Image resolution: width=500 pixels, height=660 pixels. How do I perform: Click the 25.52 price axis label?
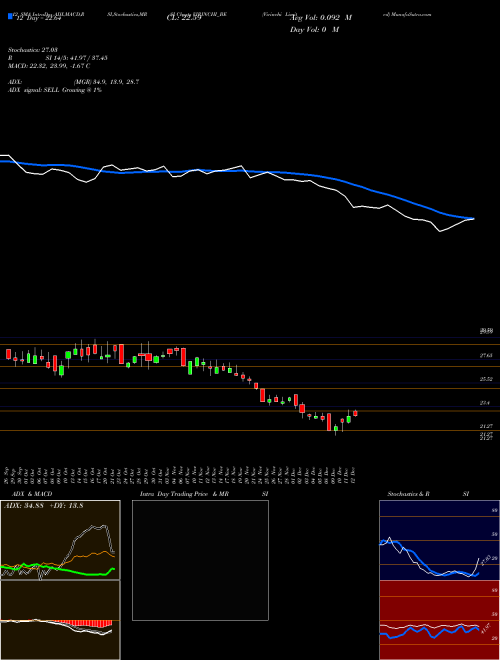coord(486,379)
